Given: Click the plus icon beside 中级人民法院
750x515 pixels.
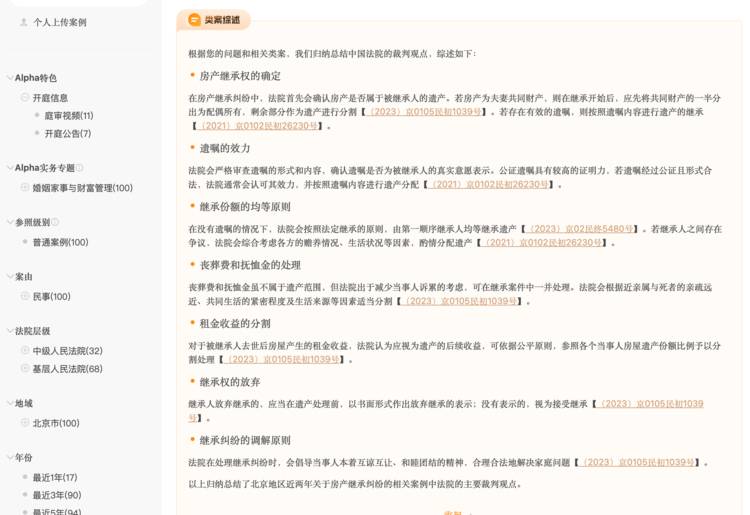Looking at the screenshot, I should pyautogui.click(x=25, y=351).
